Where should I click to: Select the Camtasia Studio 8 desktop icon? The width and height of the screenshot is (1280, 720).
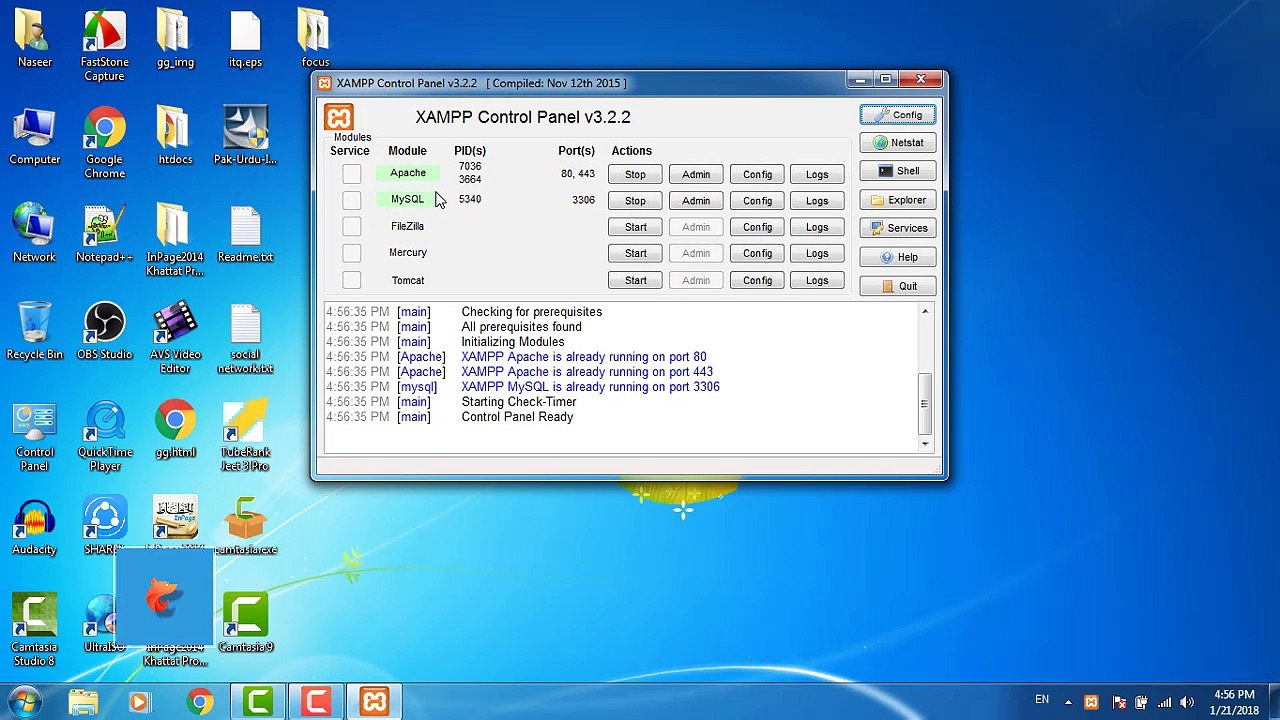(35, 630)
